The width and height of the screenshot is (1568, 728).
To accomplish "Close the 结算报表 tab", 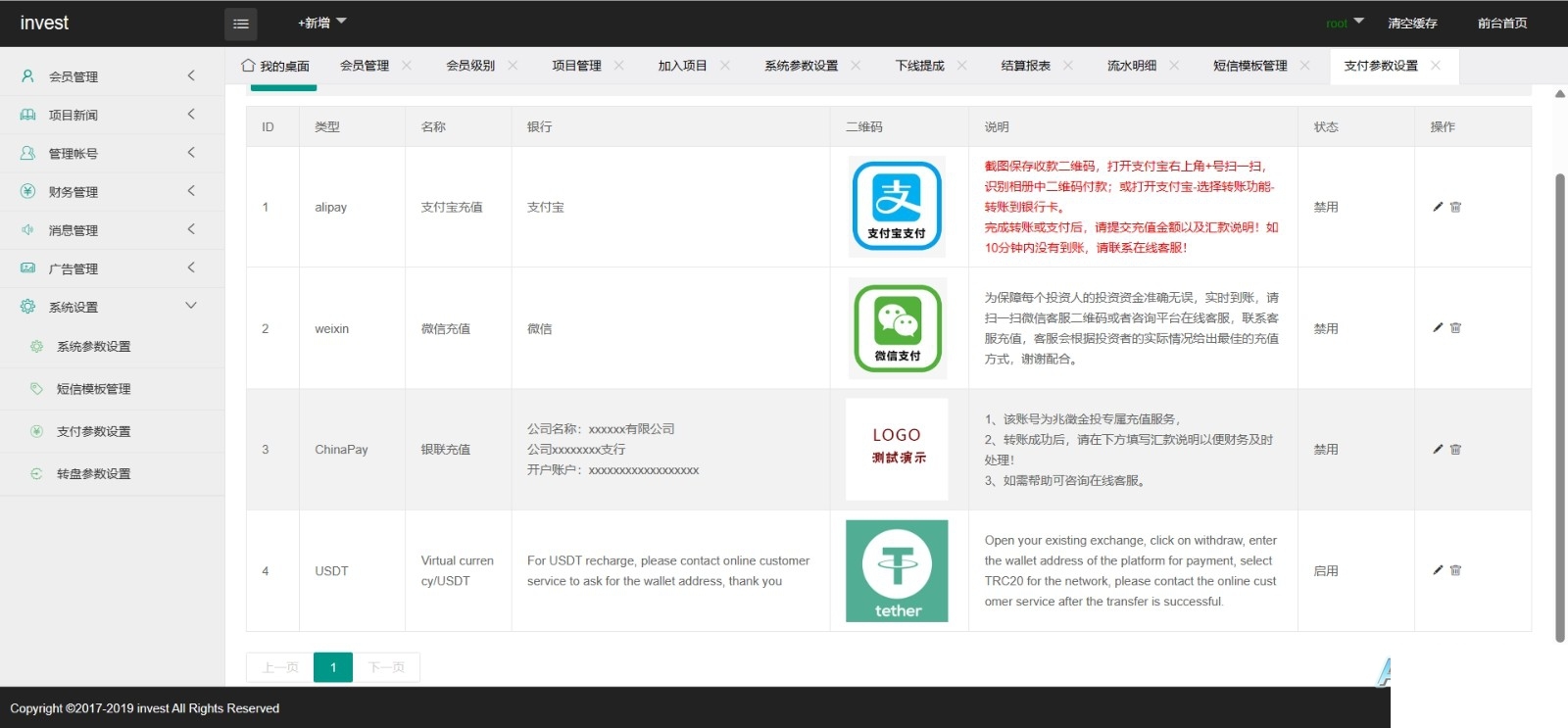I will coord(1068,66).
